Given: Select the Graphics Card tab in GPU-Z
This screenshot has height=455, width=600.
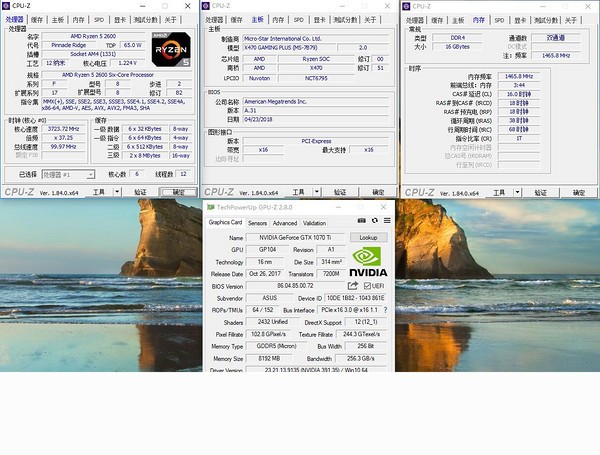Looking at the screenshot, I should tap(225, 222).
